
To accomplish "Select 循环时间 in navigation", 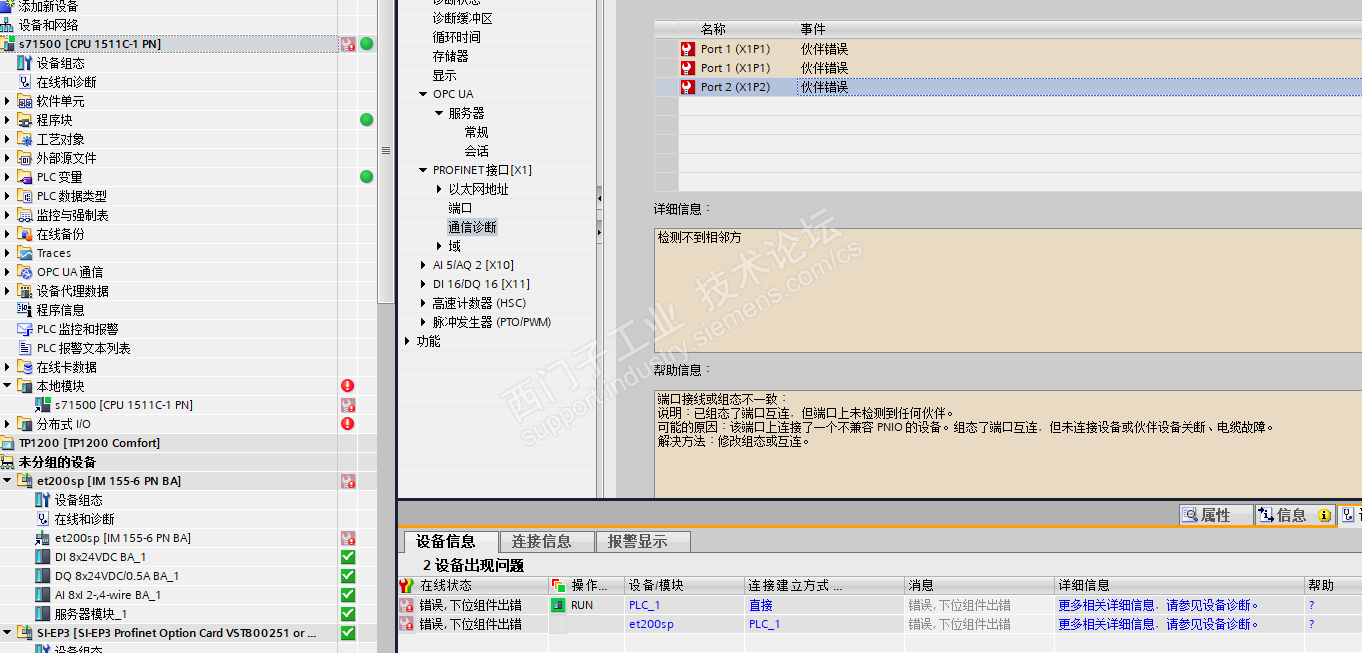I will 456,37.
